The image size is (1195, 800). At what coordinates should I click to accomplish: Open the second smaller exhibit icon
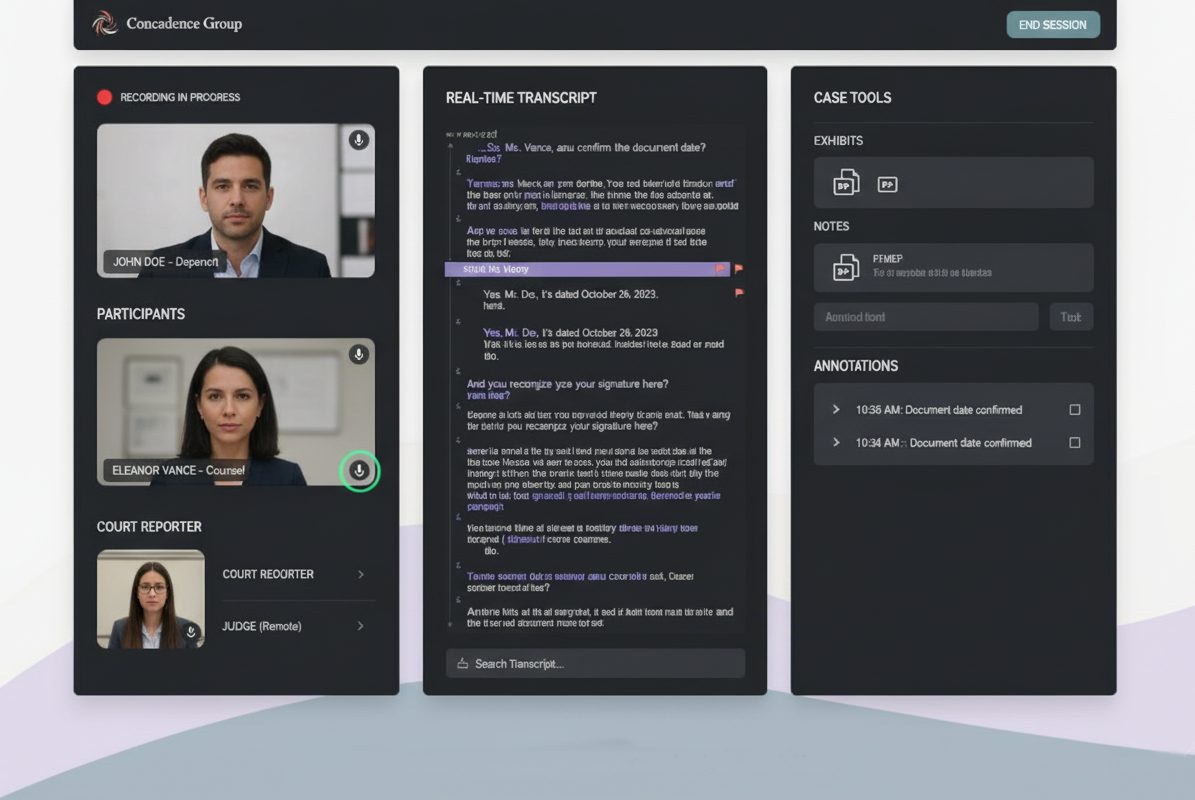887,184
